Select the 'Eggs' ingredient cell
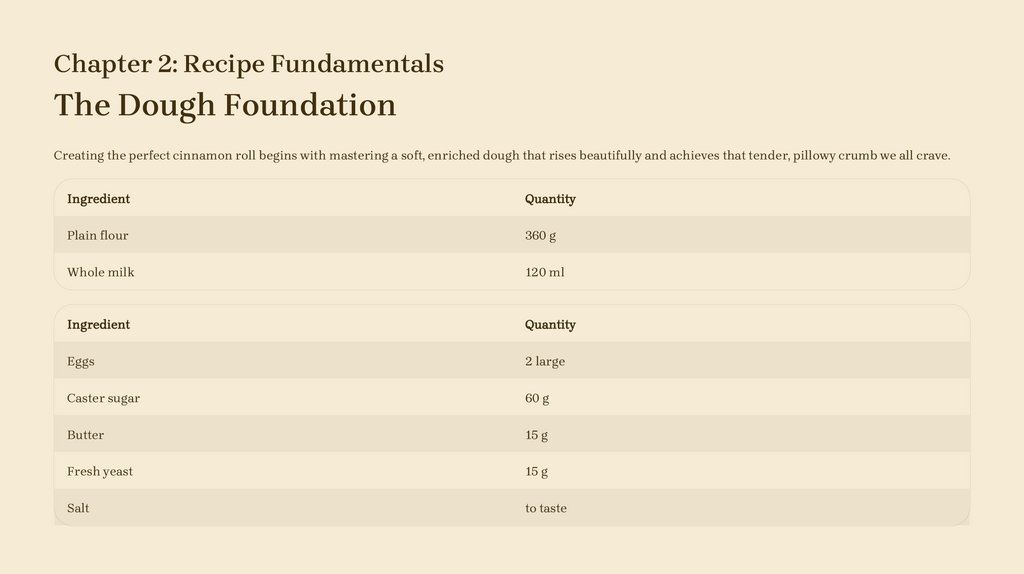1024x574 pixels. tap(81, 361)
